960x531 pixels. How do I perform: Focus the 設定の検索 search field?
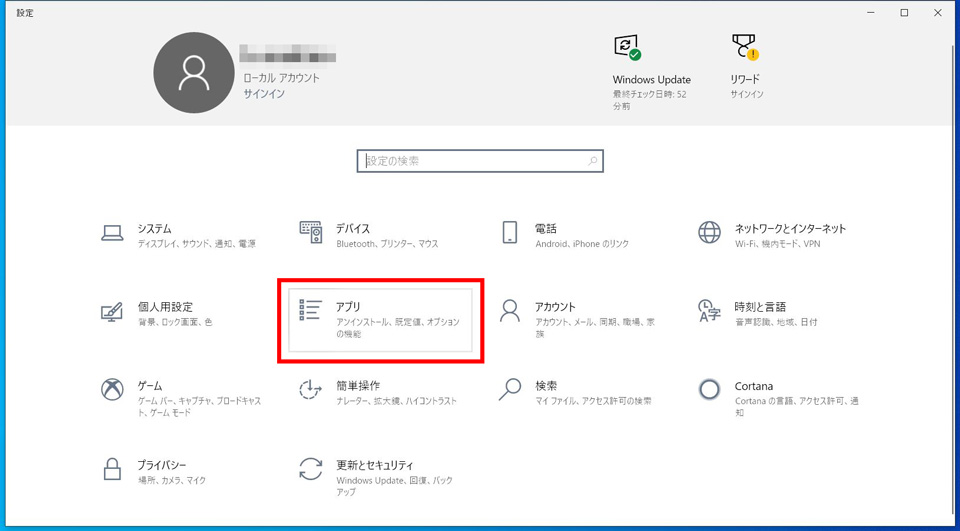(x=480, y=161)
